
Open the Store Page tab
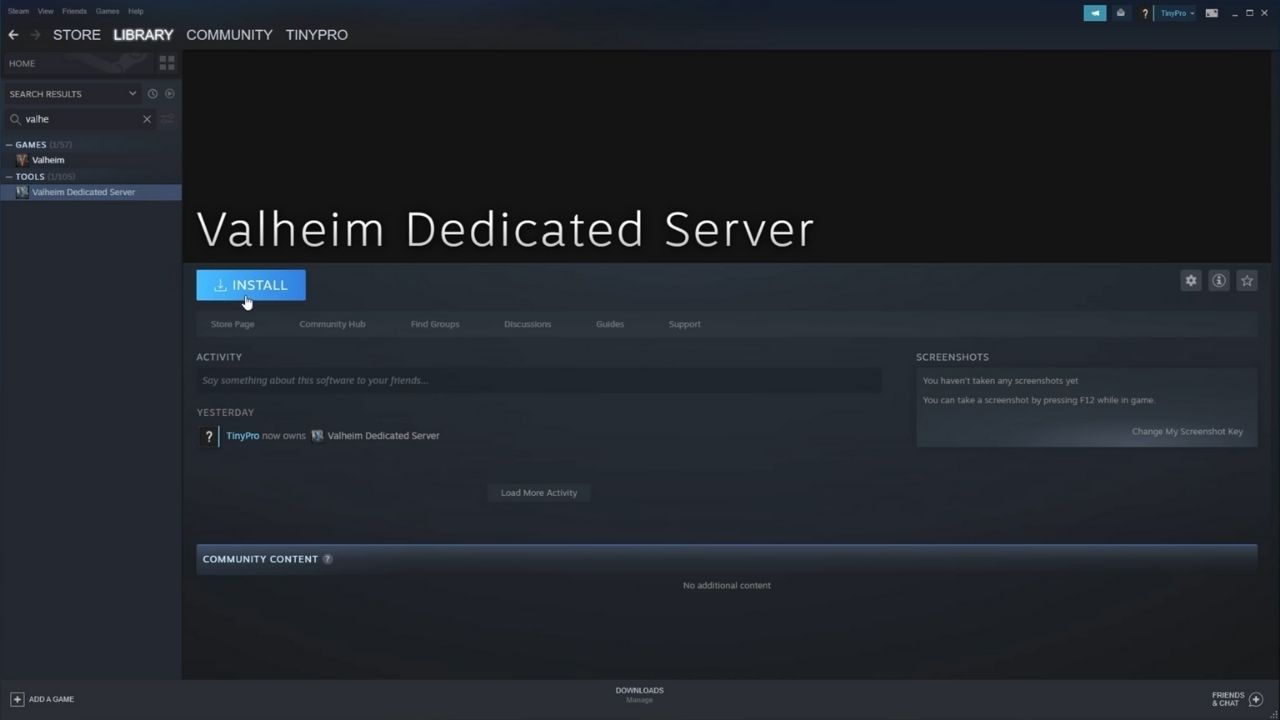click(x=232, y=323)
